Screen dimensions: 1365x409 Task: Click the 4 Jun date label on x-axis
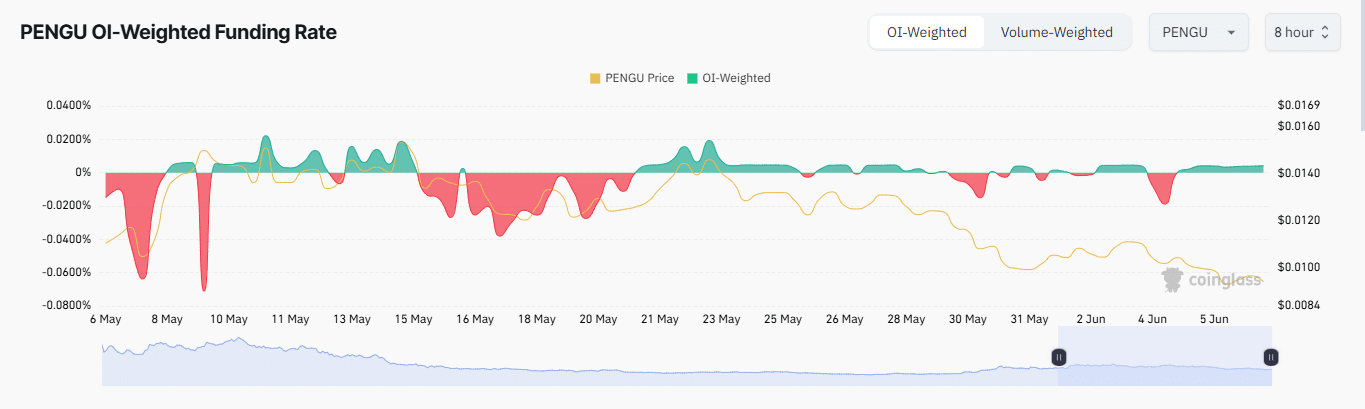[1153, 319]
